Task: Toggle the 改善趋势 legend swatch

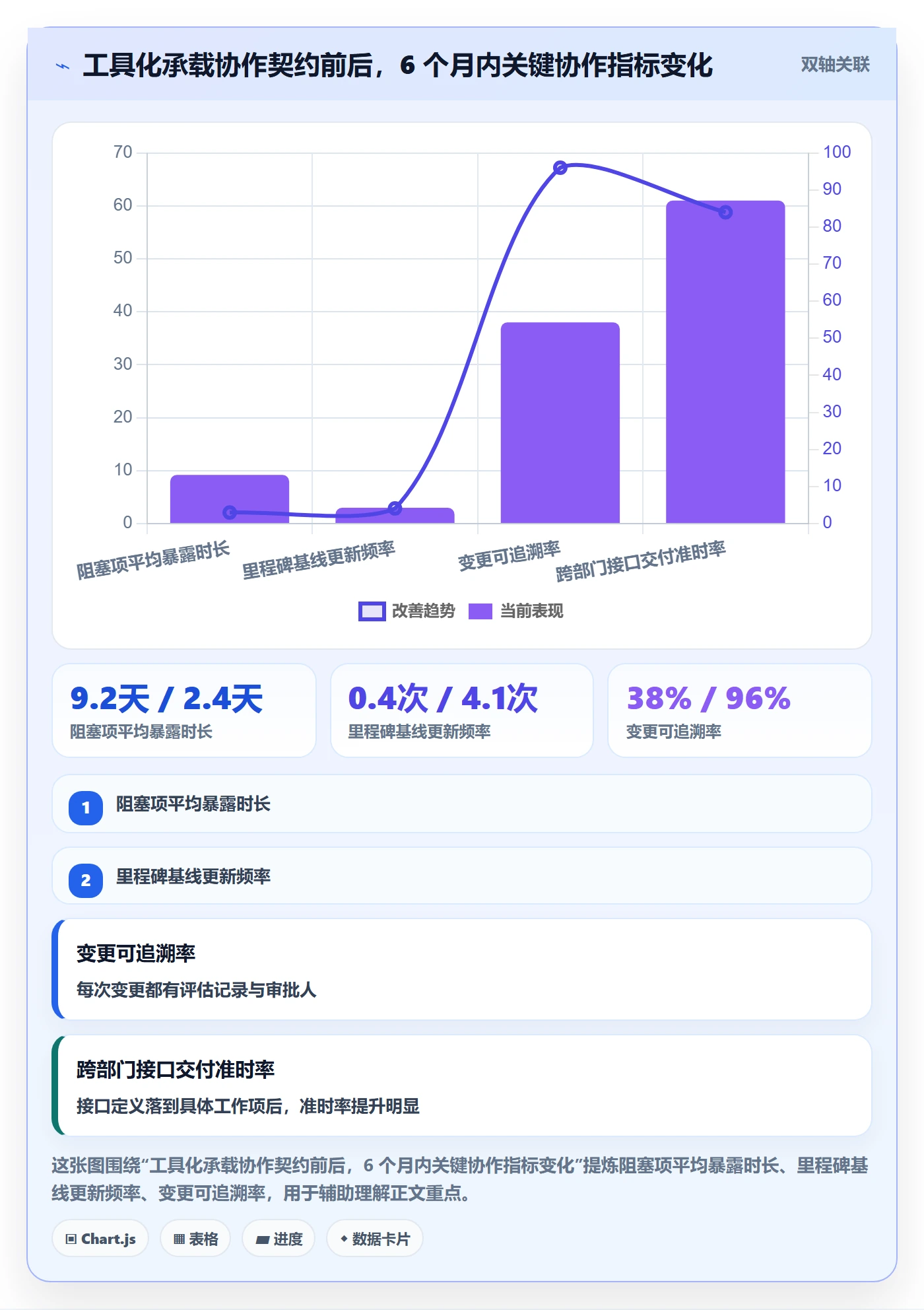Action: [x=372, y=611]
